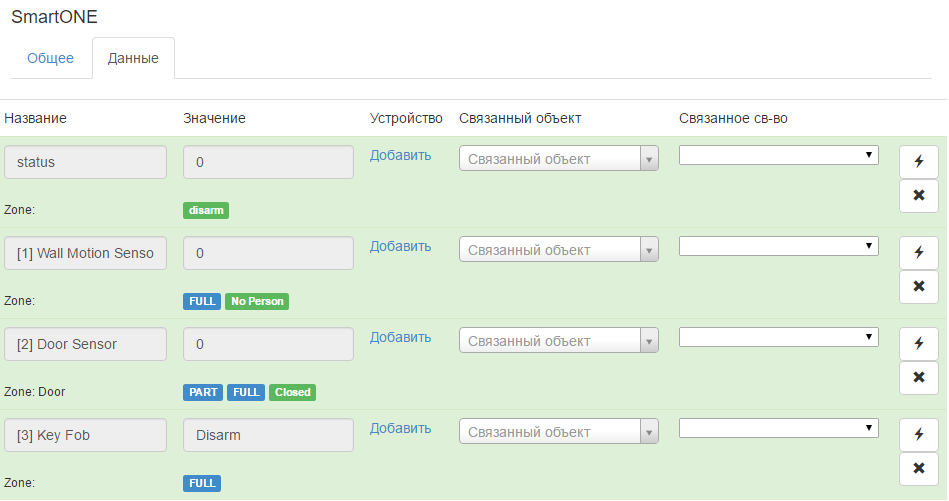Open linked object dropdown for status row

click(x=559, y=159)
